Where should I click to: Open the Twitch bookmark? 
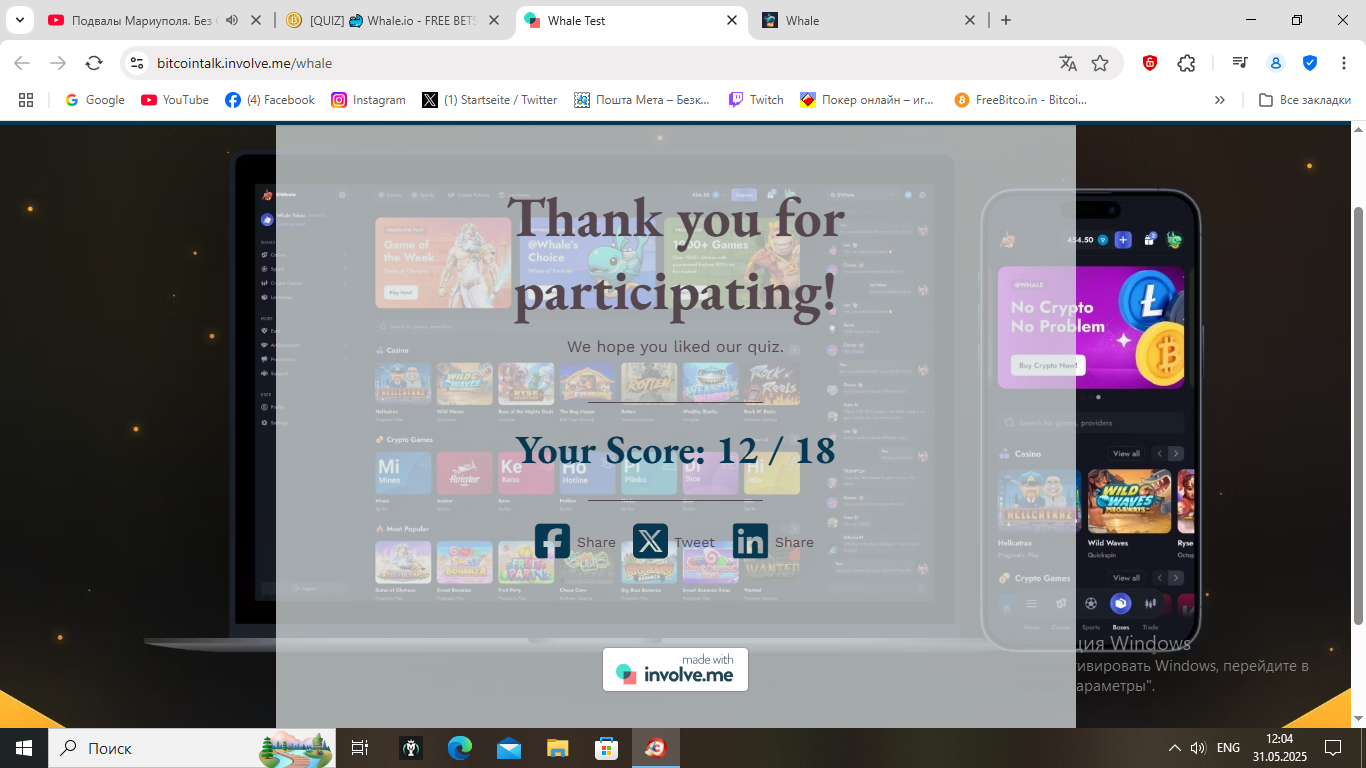(756, 100)
